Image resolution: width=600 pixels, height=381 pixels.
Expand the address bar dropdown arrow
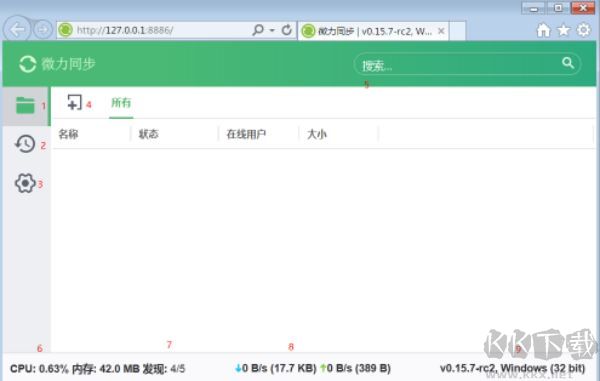(x=272, y=30)
